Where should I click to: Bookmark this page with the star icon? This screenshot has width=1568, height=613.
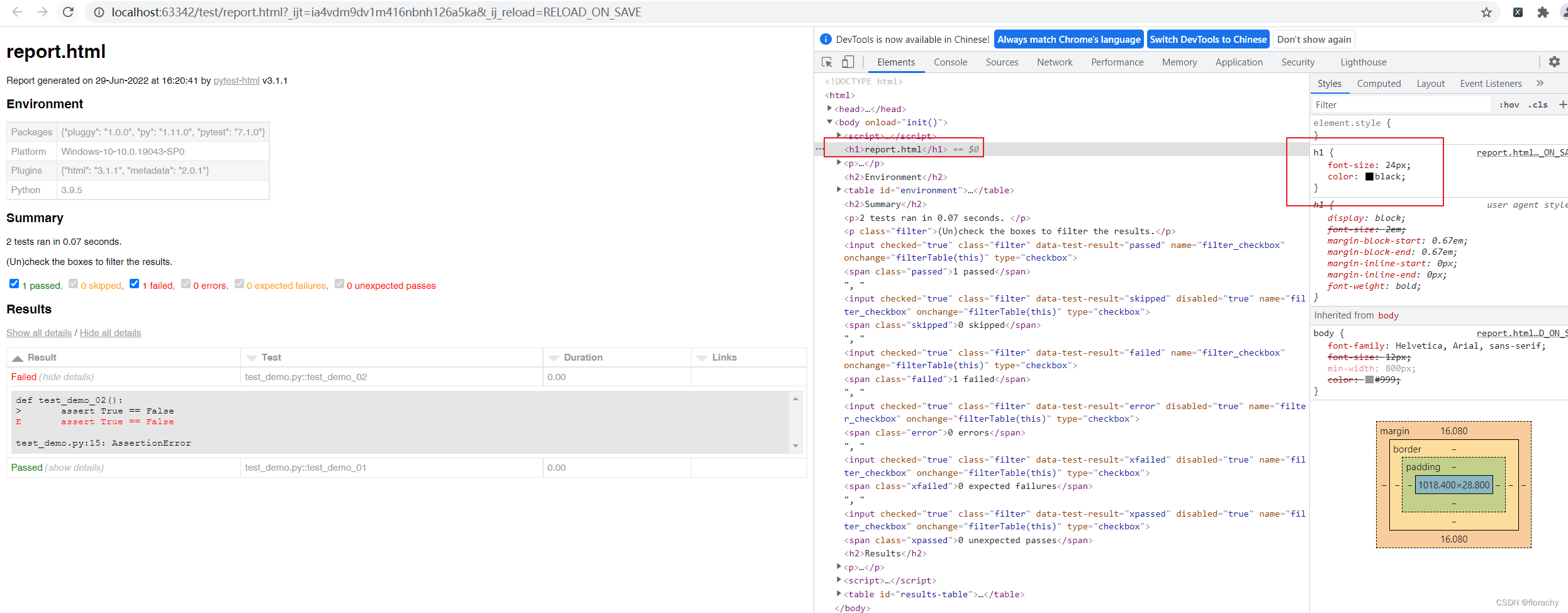point(1486,12)
